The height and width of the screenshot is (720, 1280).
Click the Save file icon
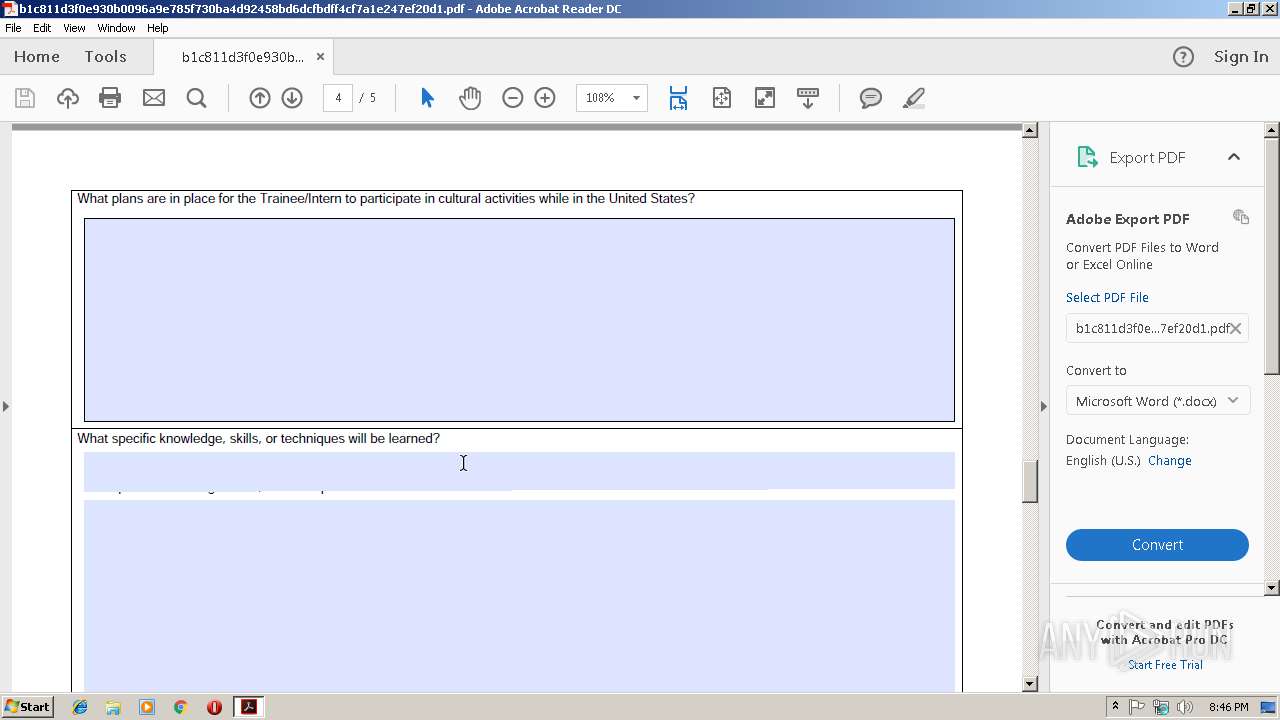25,98
